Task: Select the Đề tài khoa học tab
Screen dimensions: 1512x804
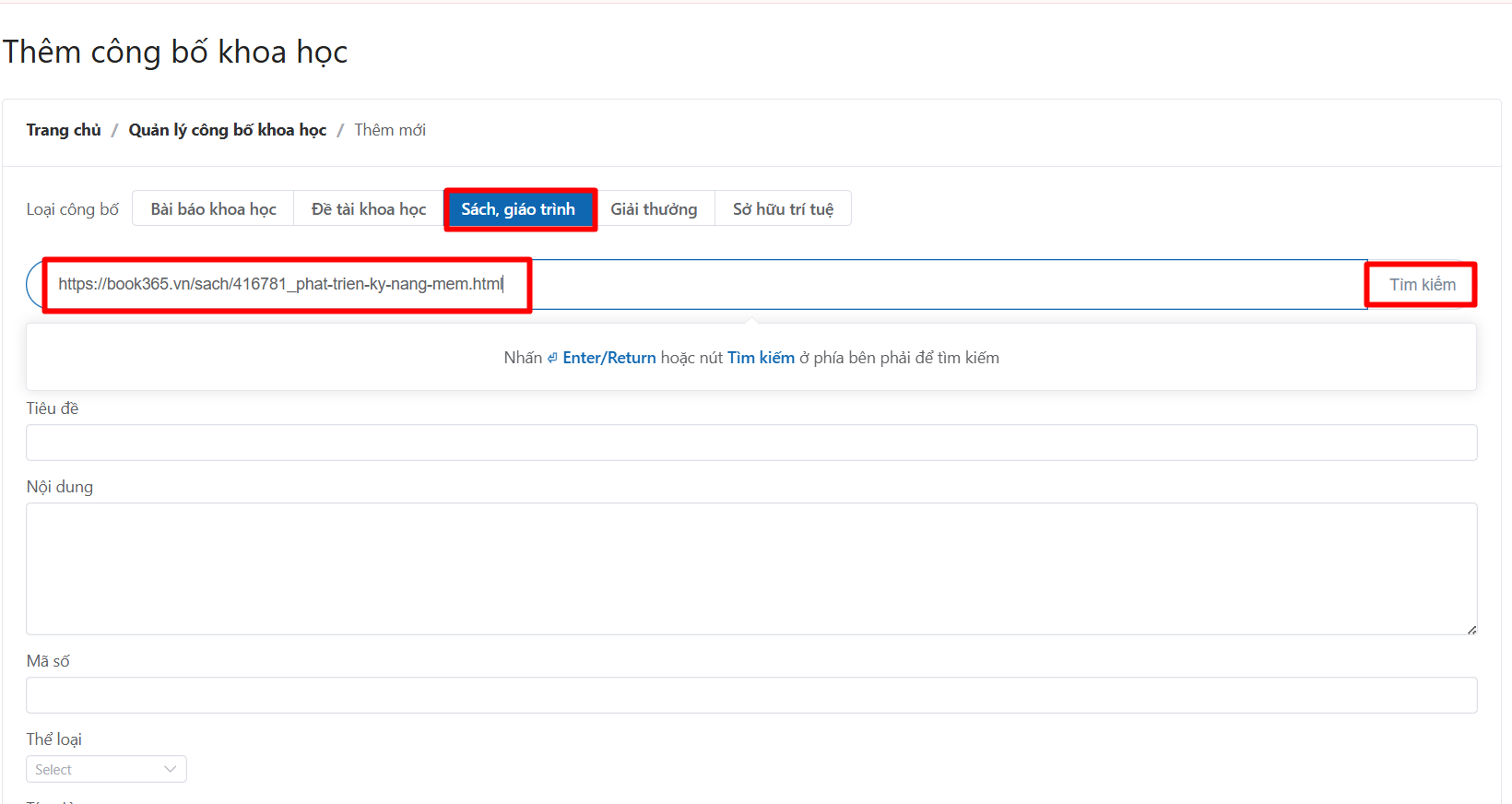Action: [x=368, y=209]
